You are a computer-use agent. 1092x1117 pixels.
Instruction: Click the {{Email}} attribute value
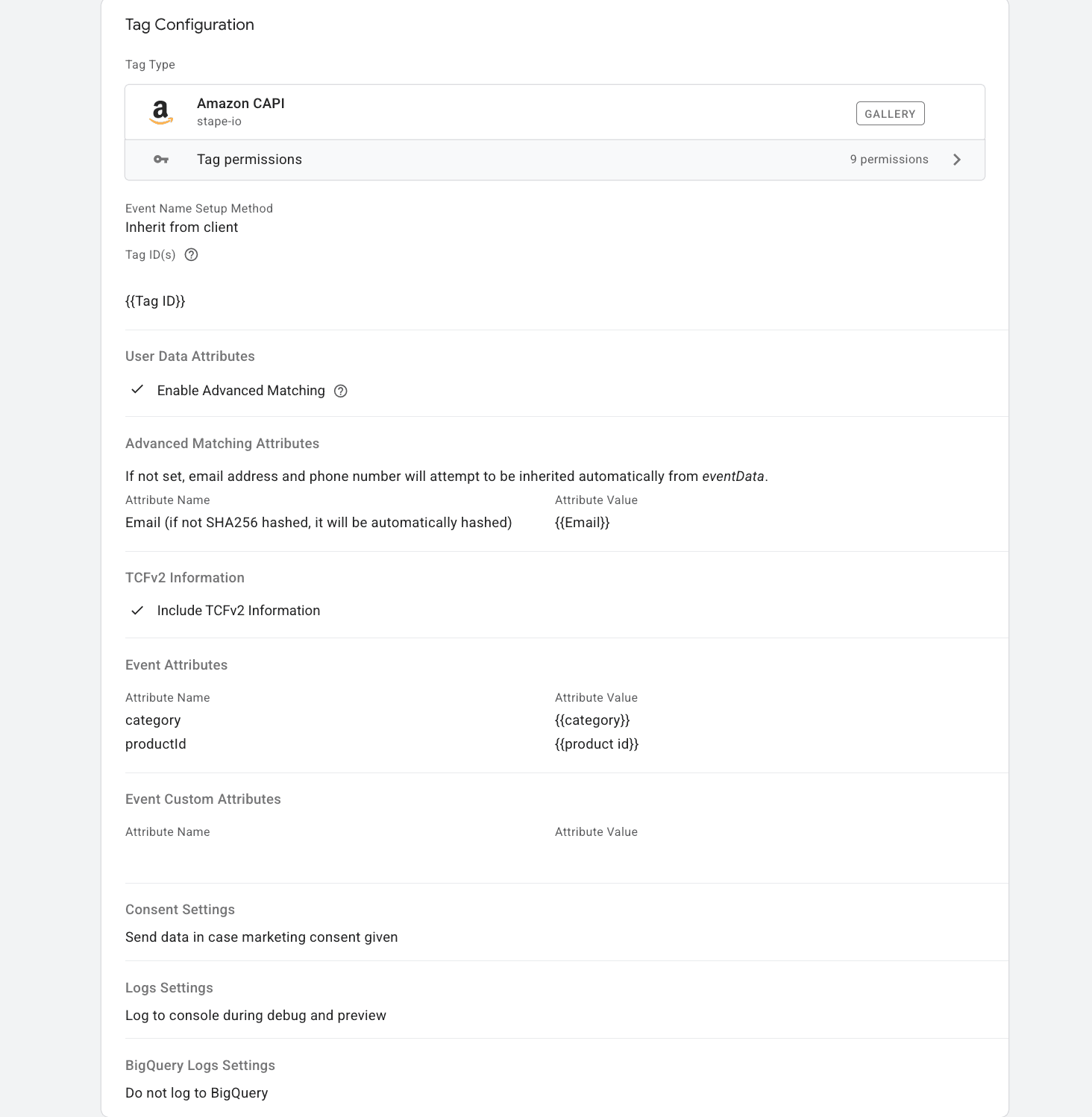pyautogui.click(x=582, y=523)
